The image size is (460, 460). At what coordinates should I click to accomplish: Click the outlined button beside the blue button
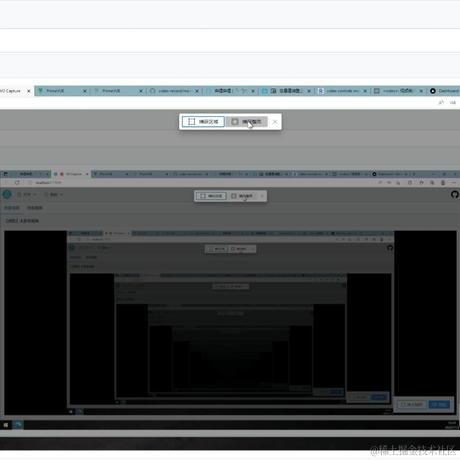click(x=412, y=404)
